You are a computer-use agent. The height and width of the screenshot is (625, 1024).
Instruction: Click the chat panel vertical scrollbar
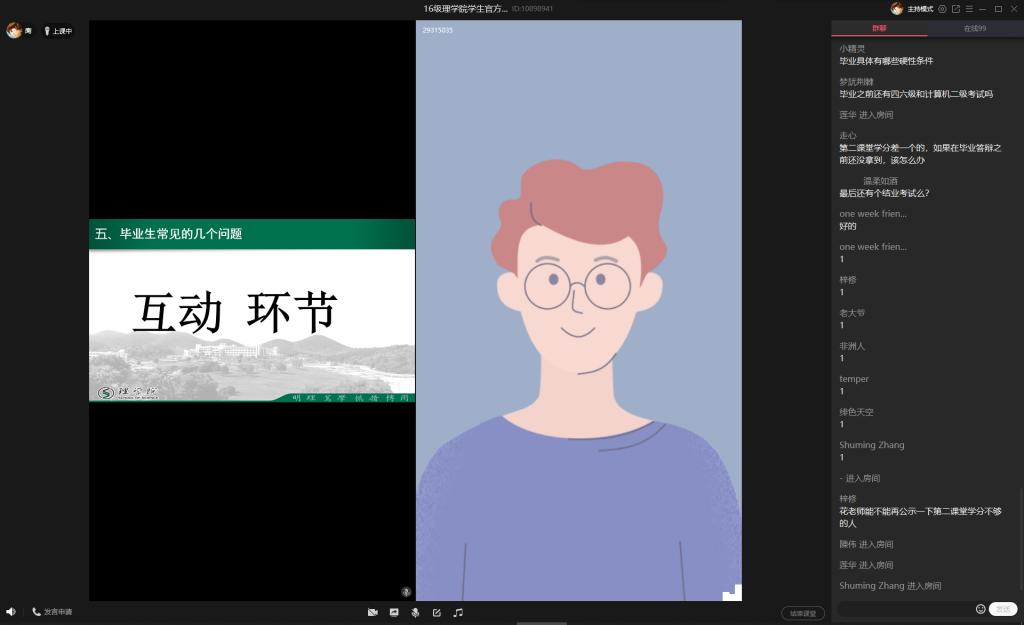pyautogui.click(x=1021, y=540)
